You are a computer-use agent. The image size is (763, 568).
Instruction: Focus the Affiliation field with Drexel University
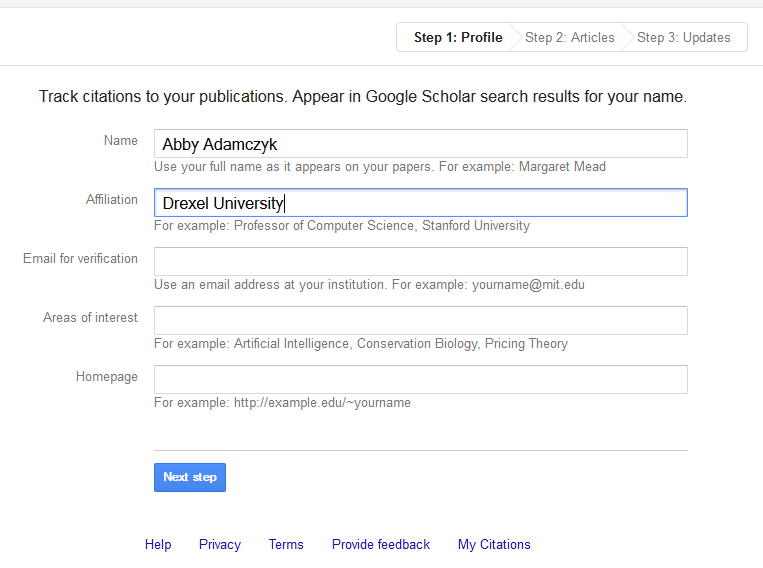tap(420, 202)
